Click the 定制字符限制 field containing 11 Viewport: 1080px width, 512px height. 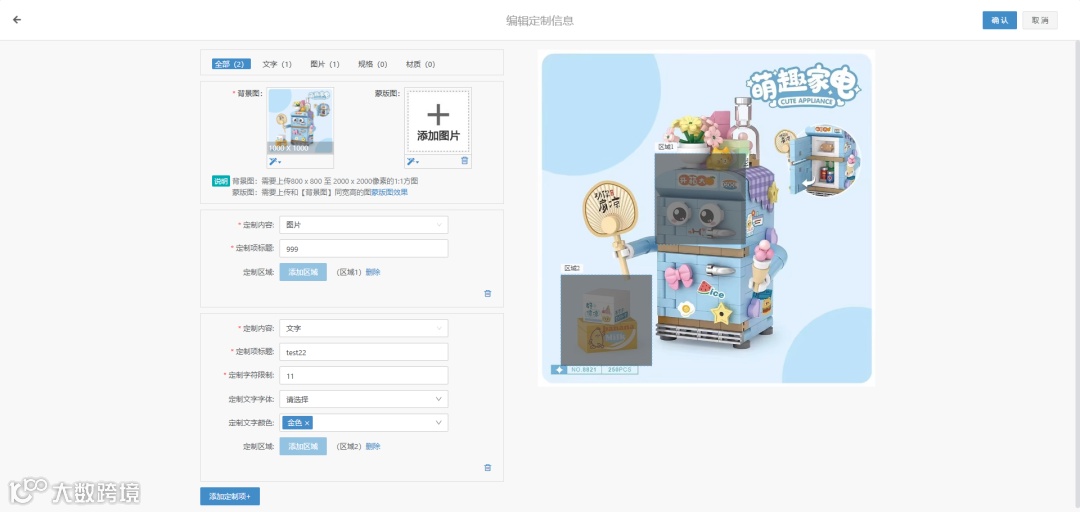[x=364, y=376]
